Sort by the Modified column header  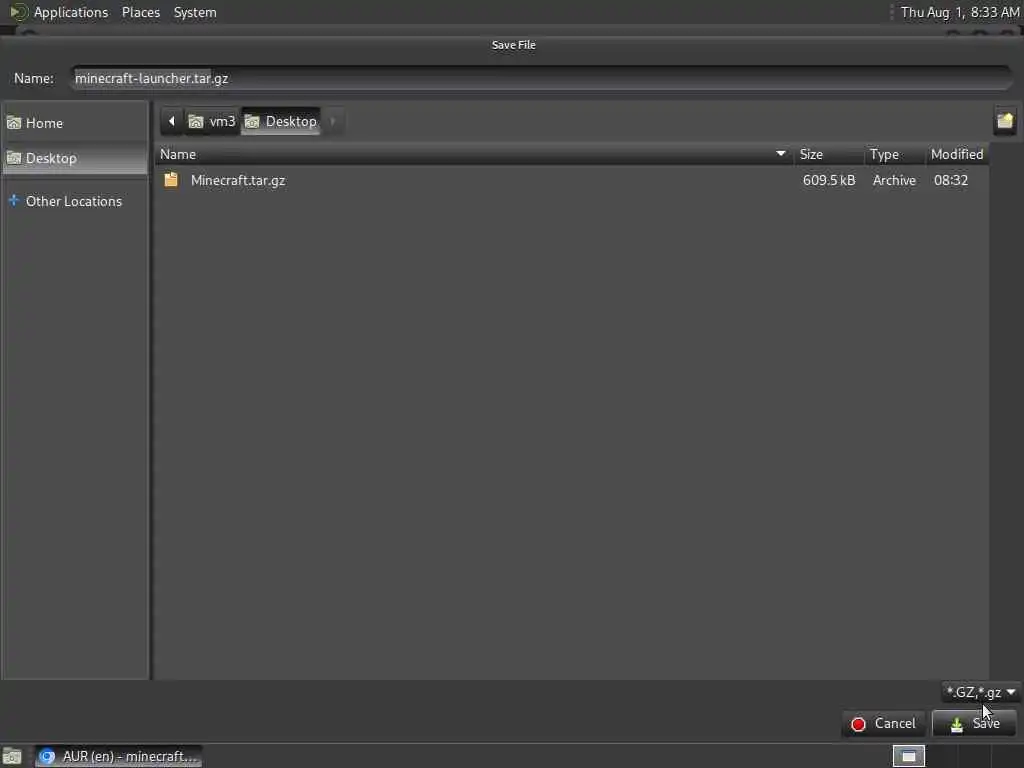957,154
